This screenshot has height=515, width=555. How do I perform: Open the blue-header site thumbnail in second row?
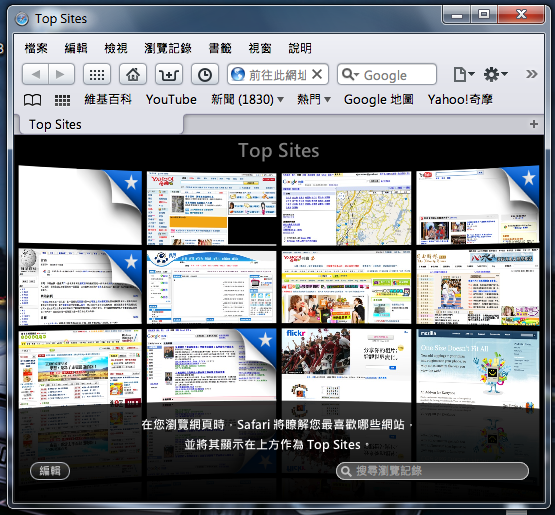[x=211, y=287]
